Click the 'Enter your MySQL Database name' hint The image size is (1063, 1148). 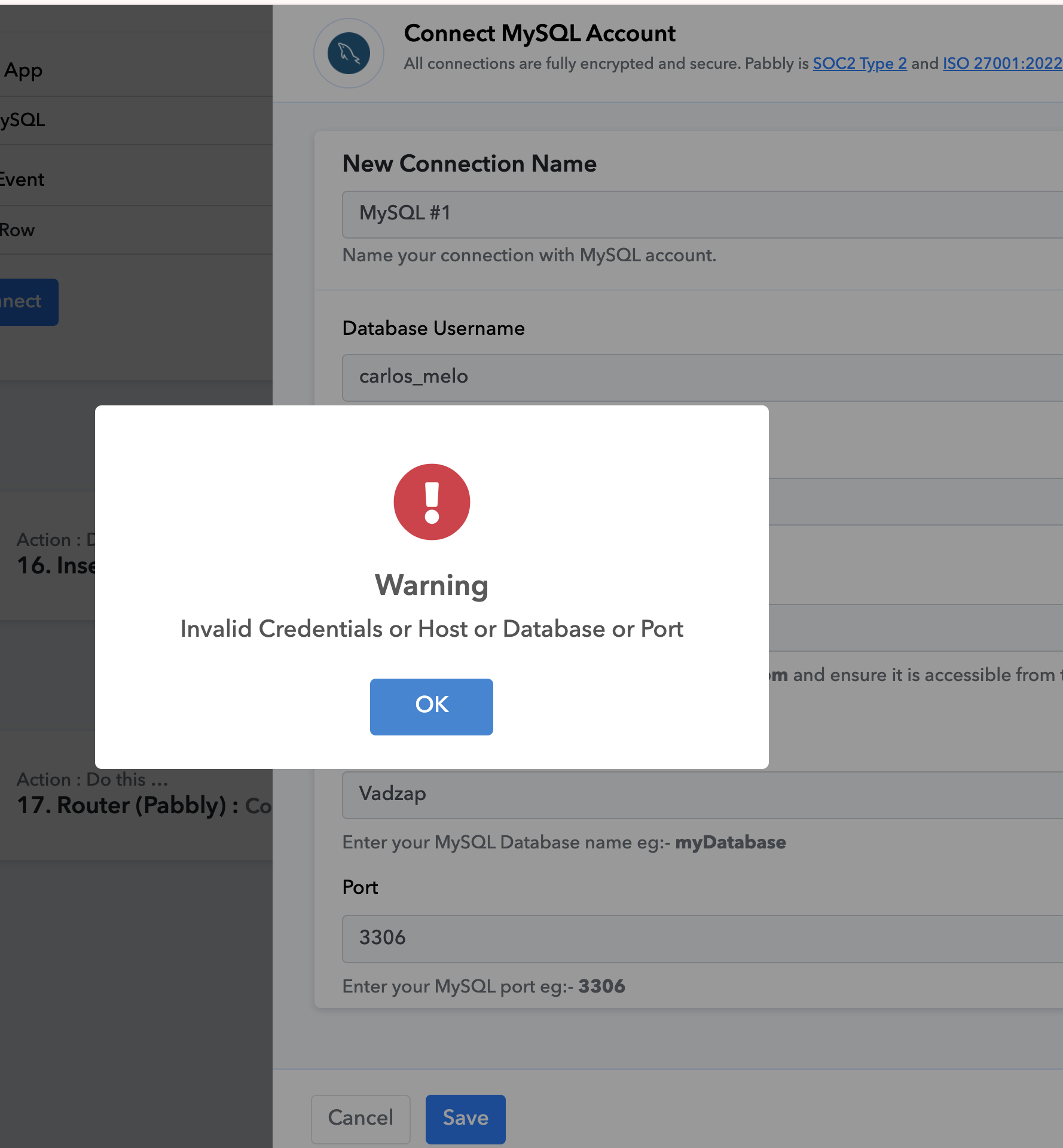tap(564, 842)
